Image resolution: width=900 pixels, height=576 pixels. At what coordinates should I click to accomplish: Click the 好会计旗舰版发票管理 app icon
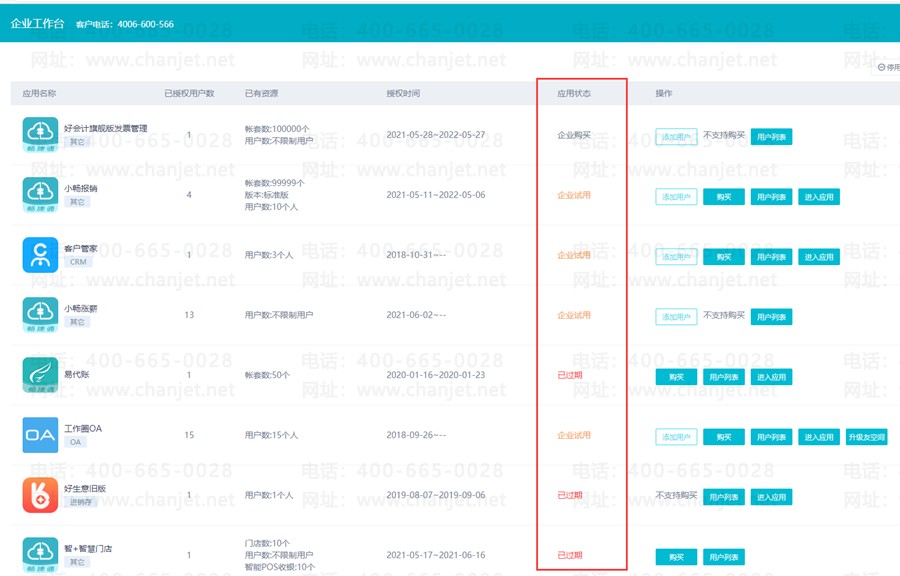[x=40, y=134]
